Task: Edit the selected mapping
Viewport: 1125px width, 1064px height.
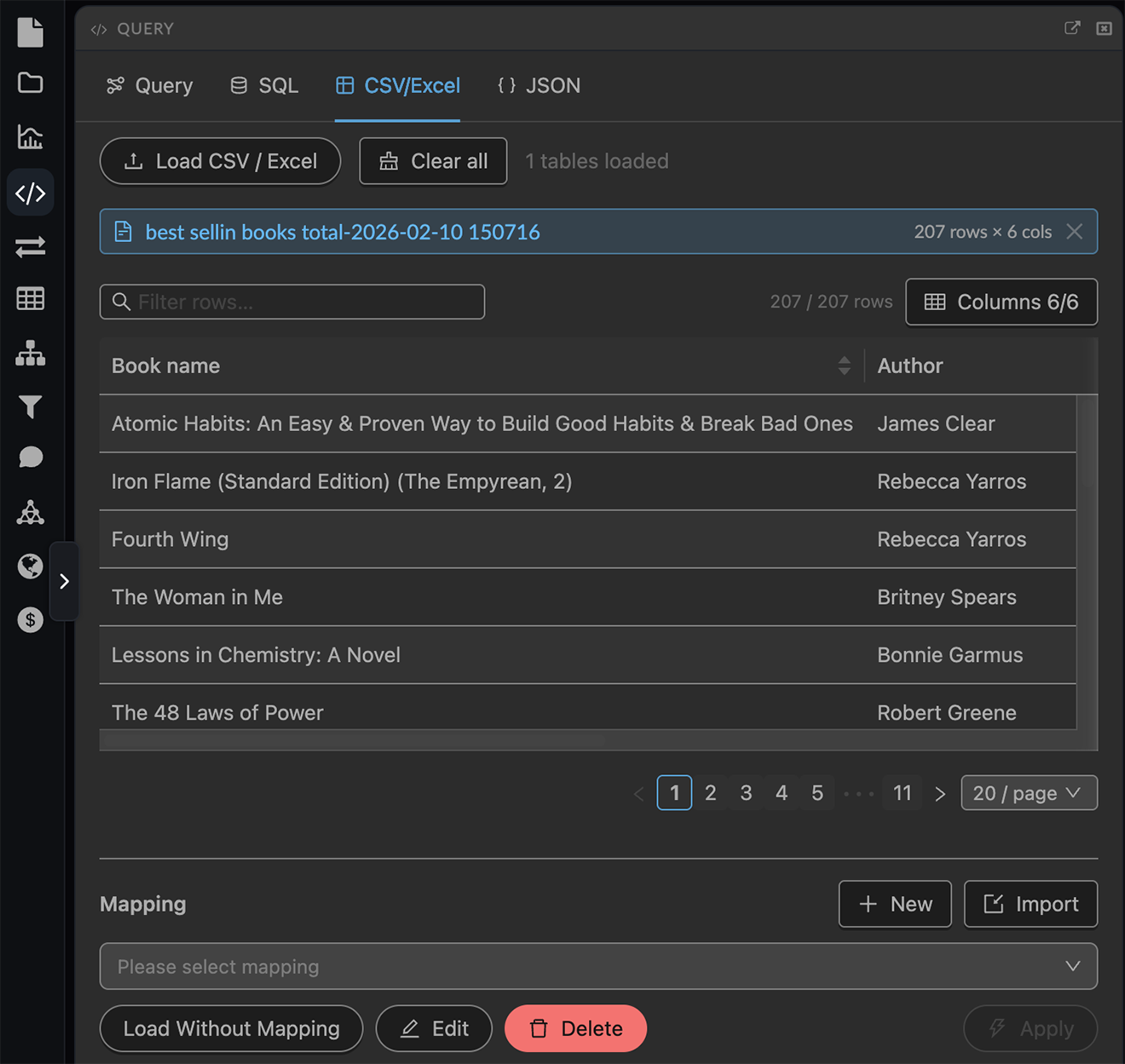Action: click(x=434, y=1028)
